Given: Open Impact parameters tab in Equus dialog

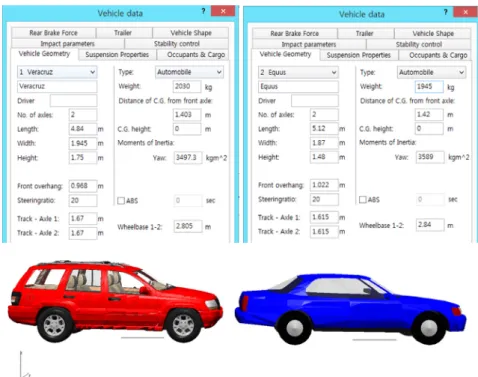Looking at the screenshot, I should coord(309,44).
